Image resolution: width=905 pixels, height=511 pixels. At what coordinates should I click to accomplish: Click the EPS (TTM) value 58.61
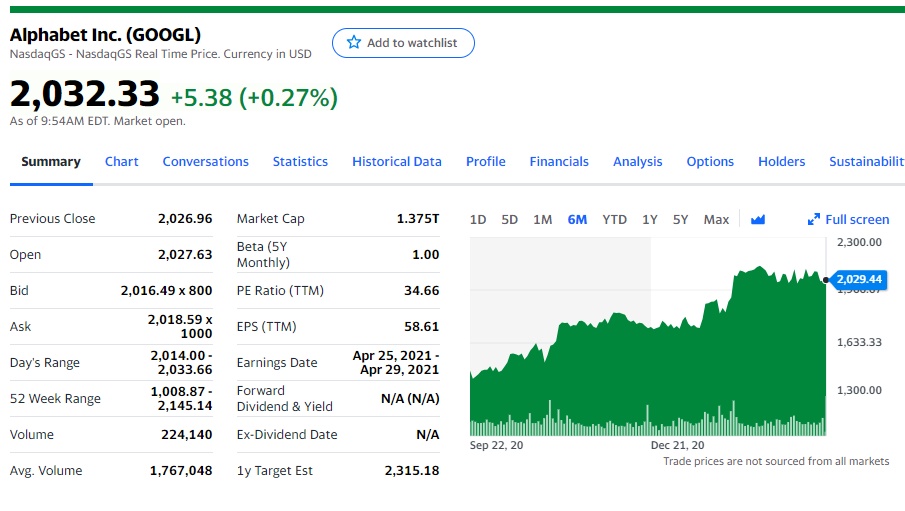tap(421, 326)
